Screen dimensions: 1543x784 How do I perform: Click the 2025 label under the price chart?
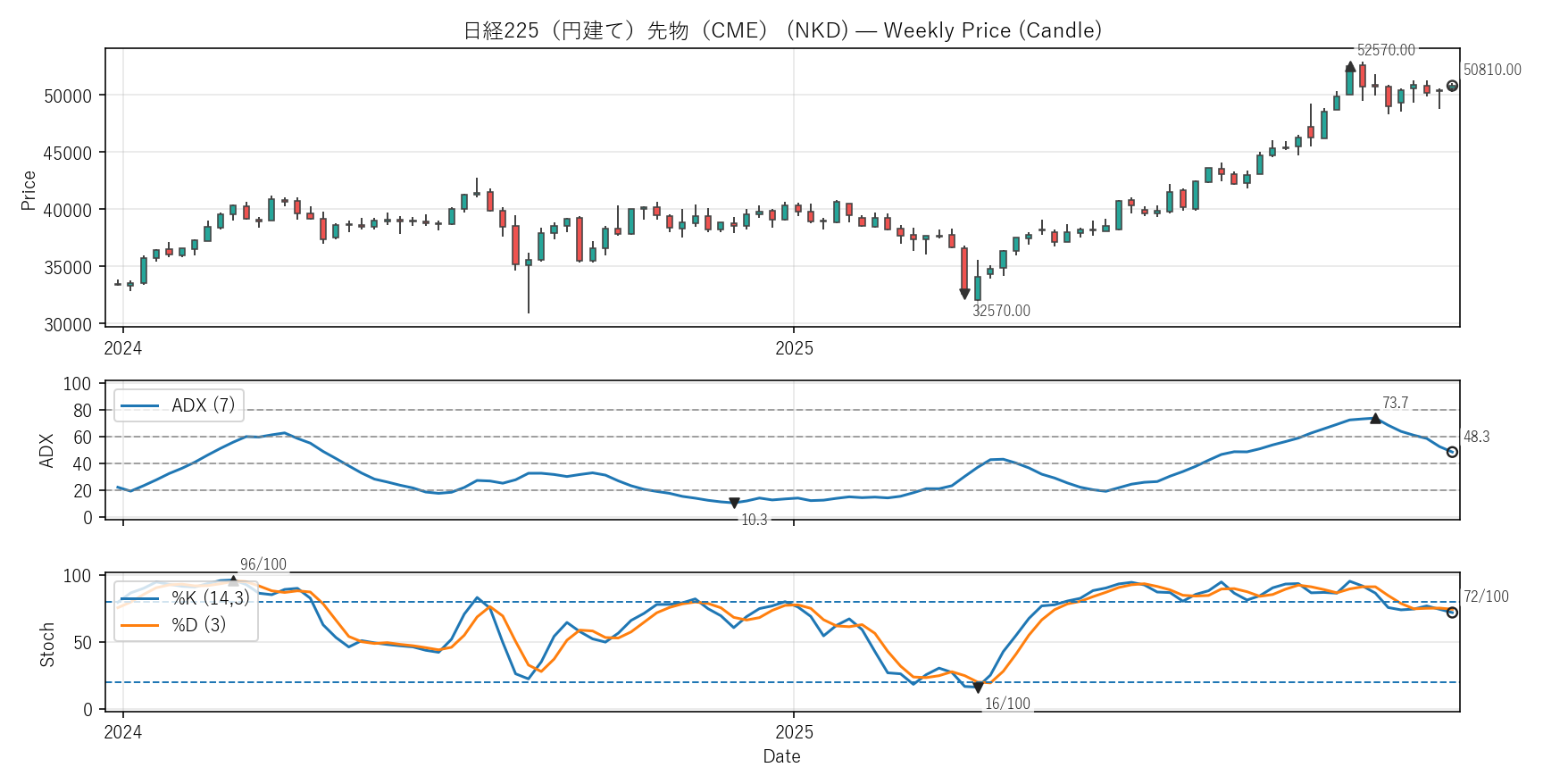pos(794,348)
